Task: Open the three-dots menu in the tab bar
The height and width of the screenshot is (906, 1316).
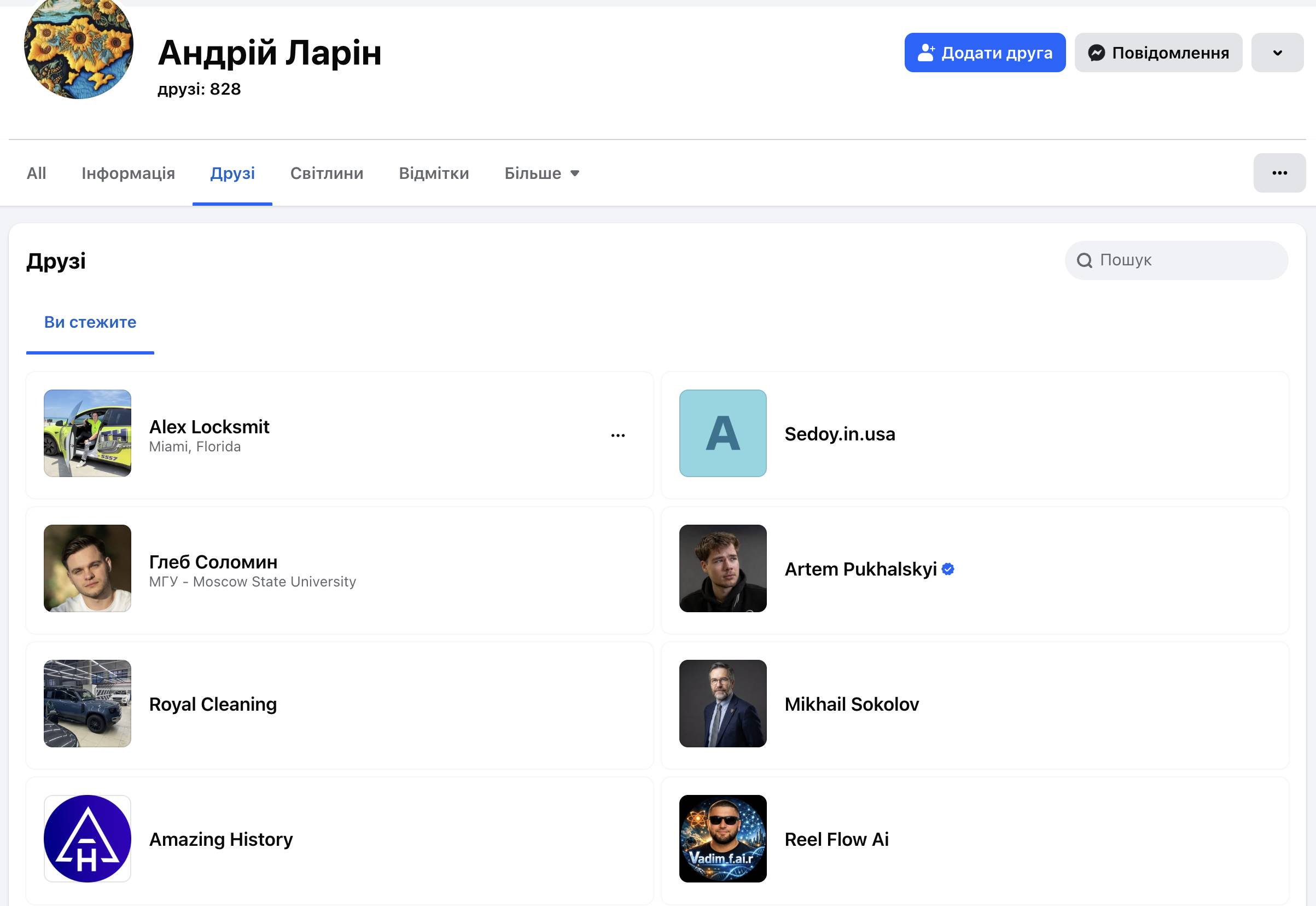Action: tap(1280, 172)
